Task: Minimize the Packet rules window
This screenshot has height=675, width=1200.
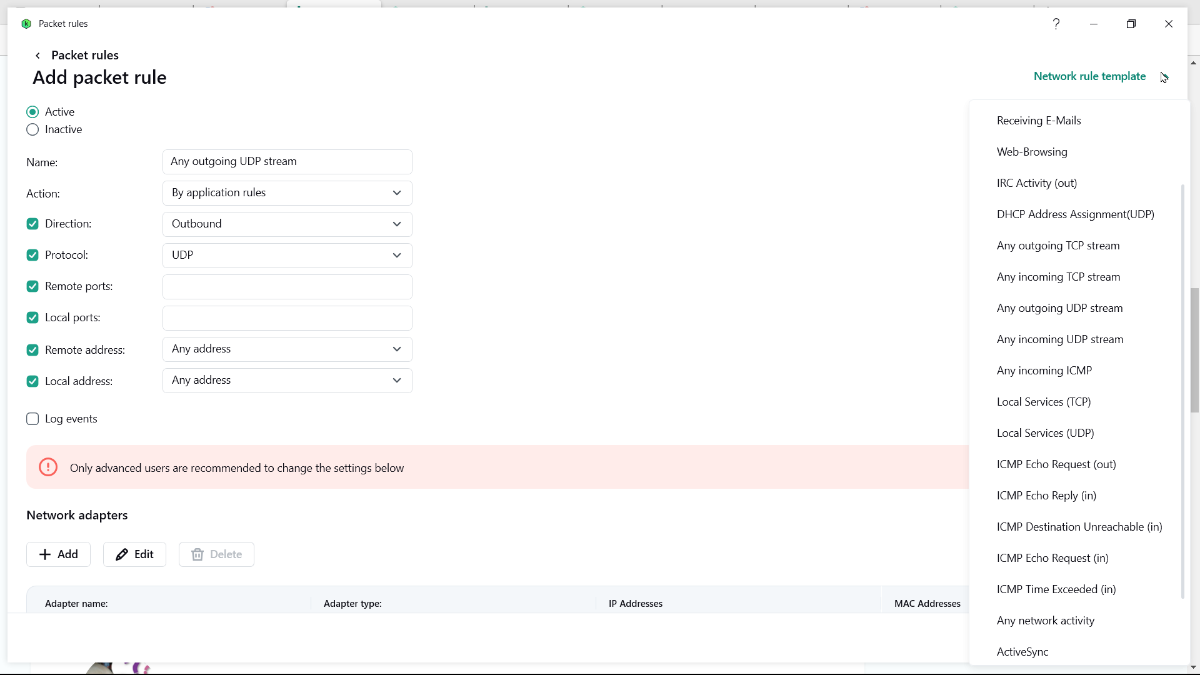Action: pos(1094,24)
